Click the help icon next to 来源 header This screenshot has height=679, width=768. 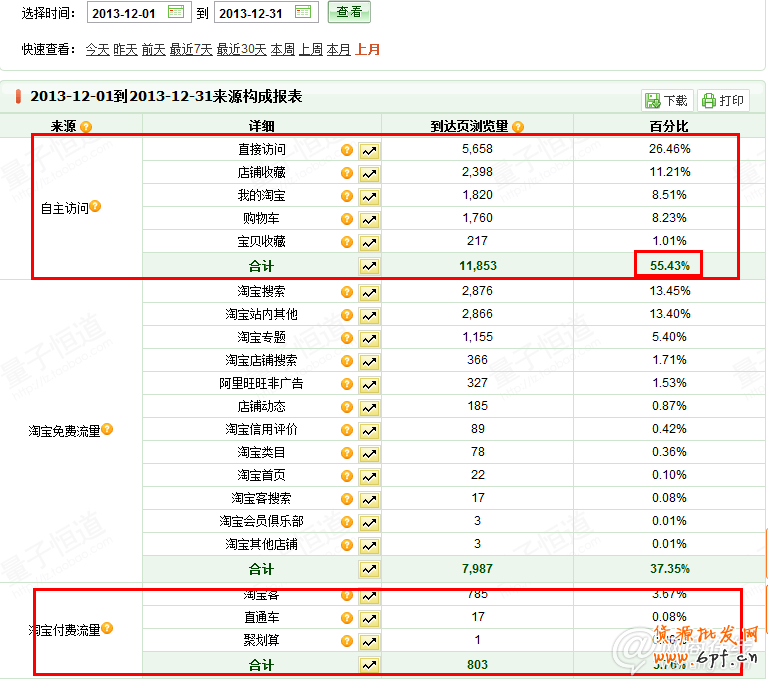(x=86, y=127)
